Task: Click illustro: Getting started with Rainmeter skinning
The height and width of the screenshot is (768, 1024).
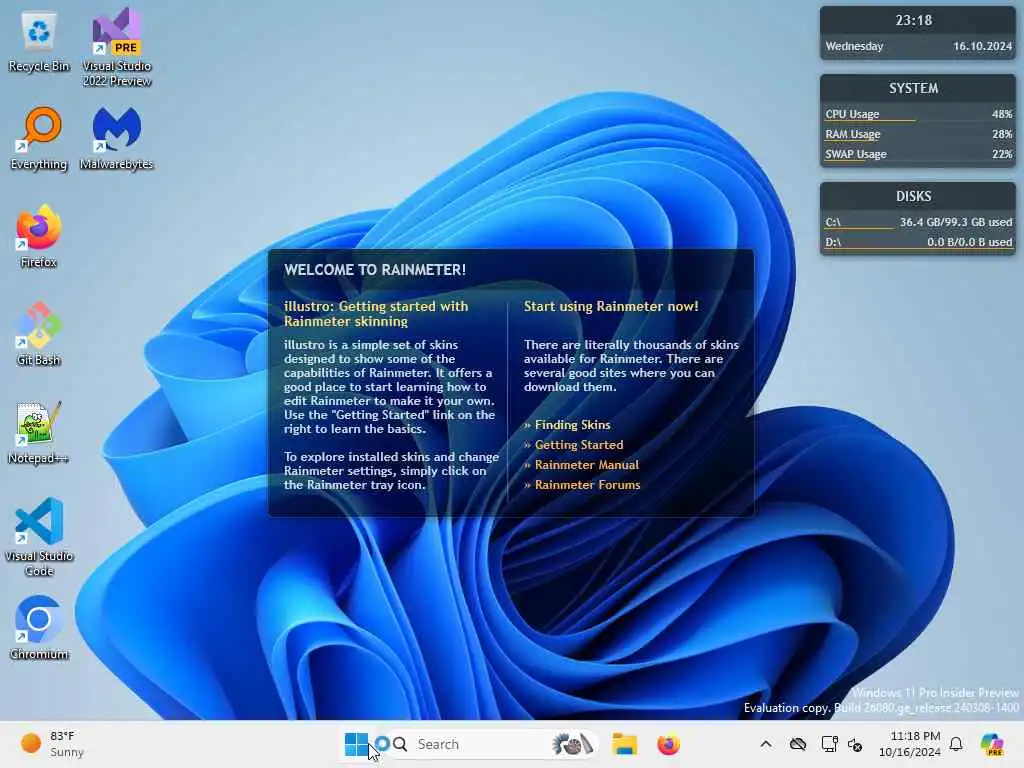Action: [376, 313]
